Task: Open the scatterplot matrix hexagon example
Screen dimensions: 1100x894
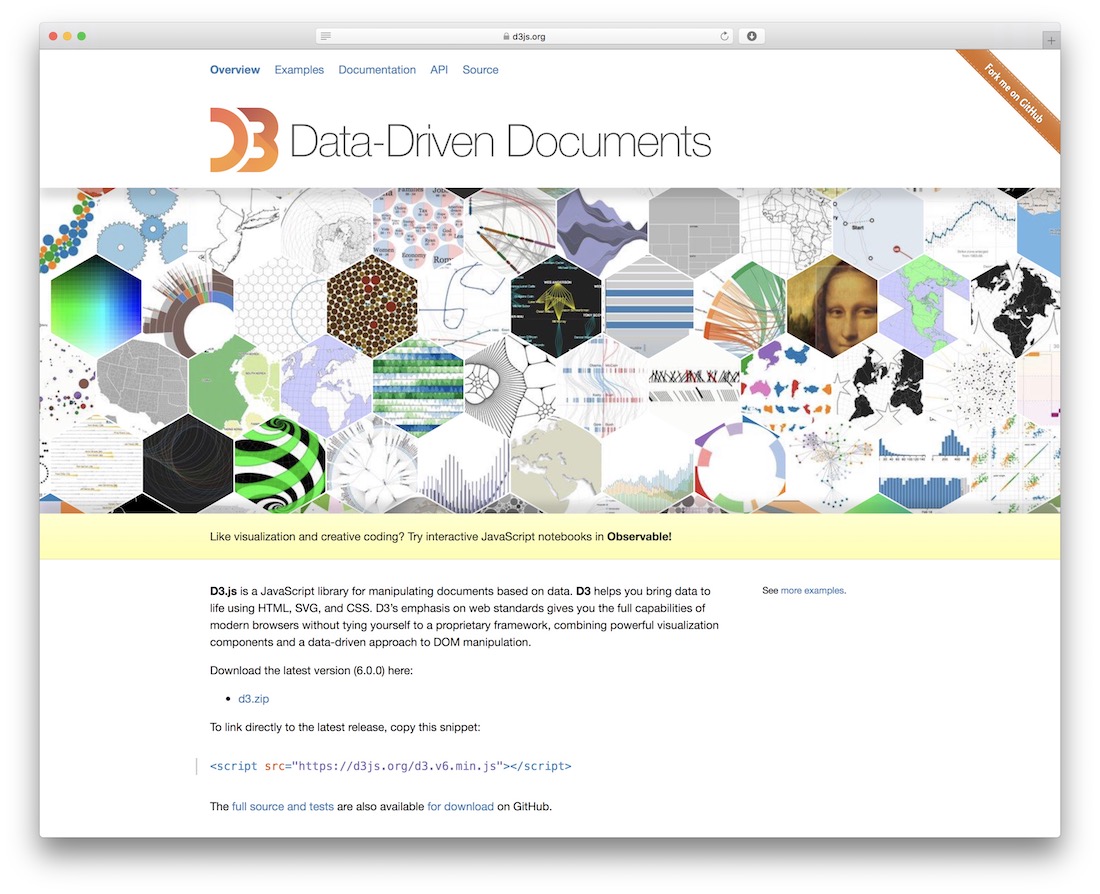Action: pos(1016,465)
